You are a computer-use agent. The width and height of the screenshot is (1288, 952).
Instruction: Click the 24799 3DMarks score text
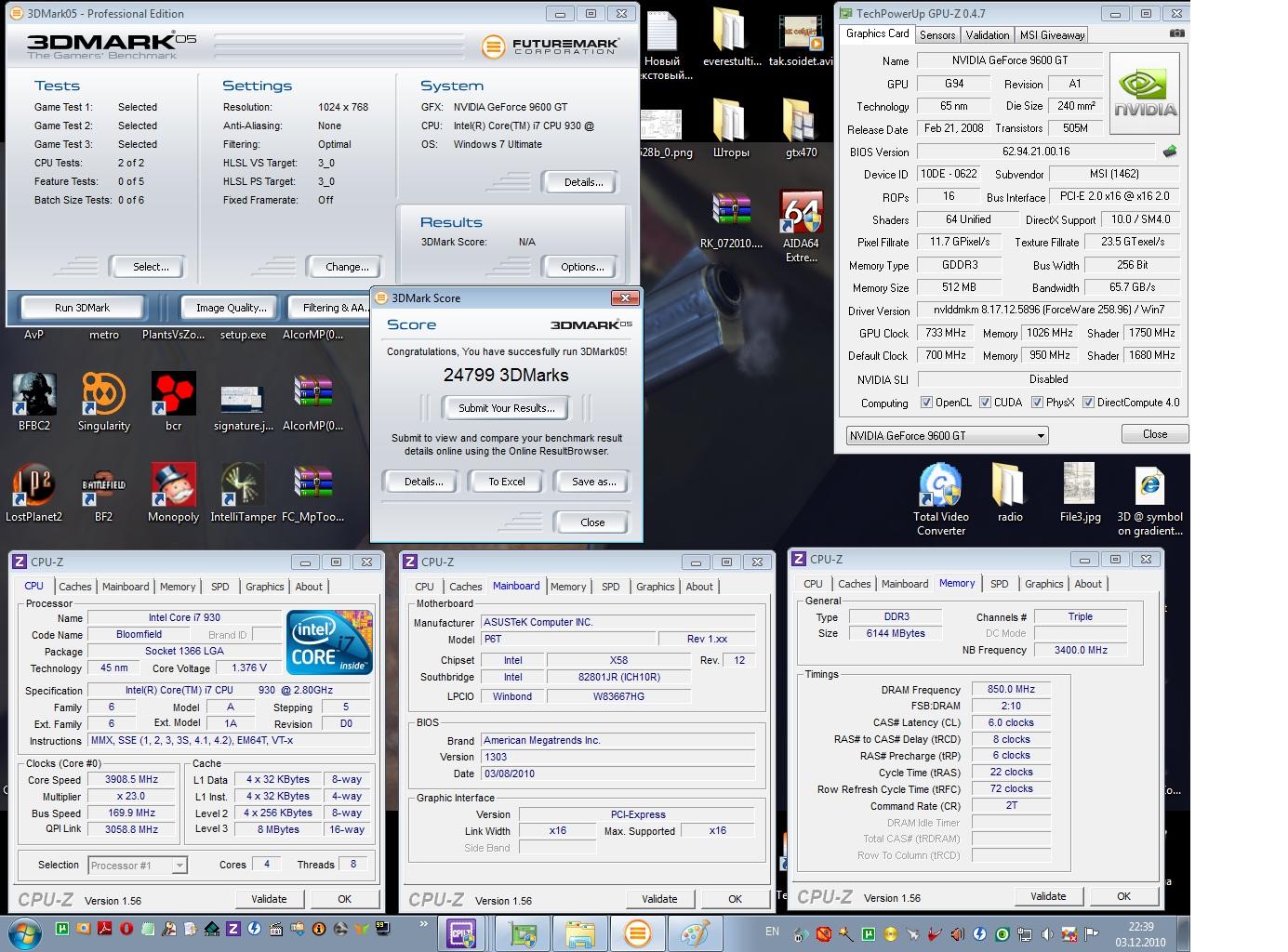coord(506,375)
